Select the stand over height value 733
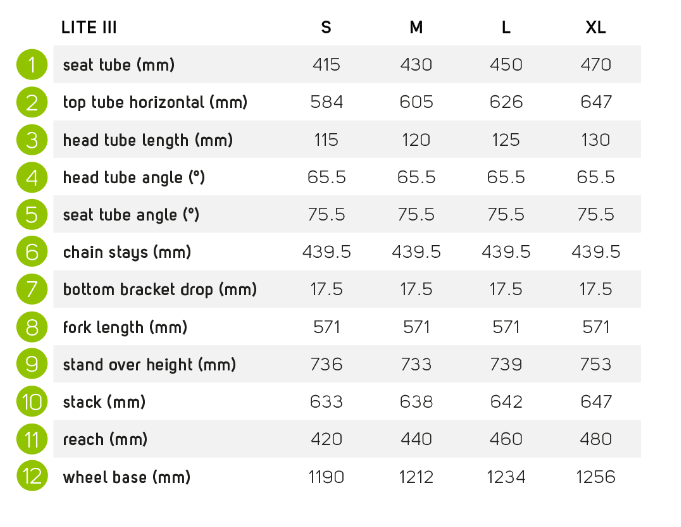 416,364
